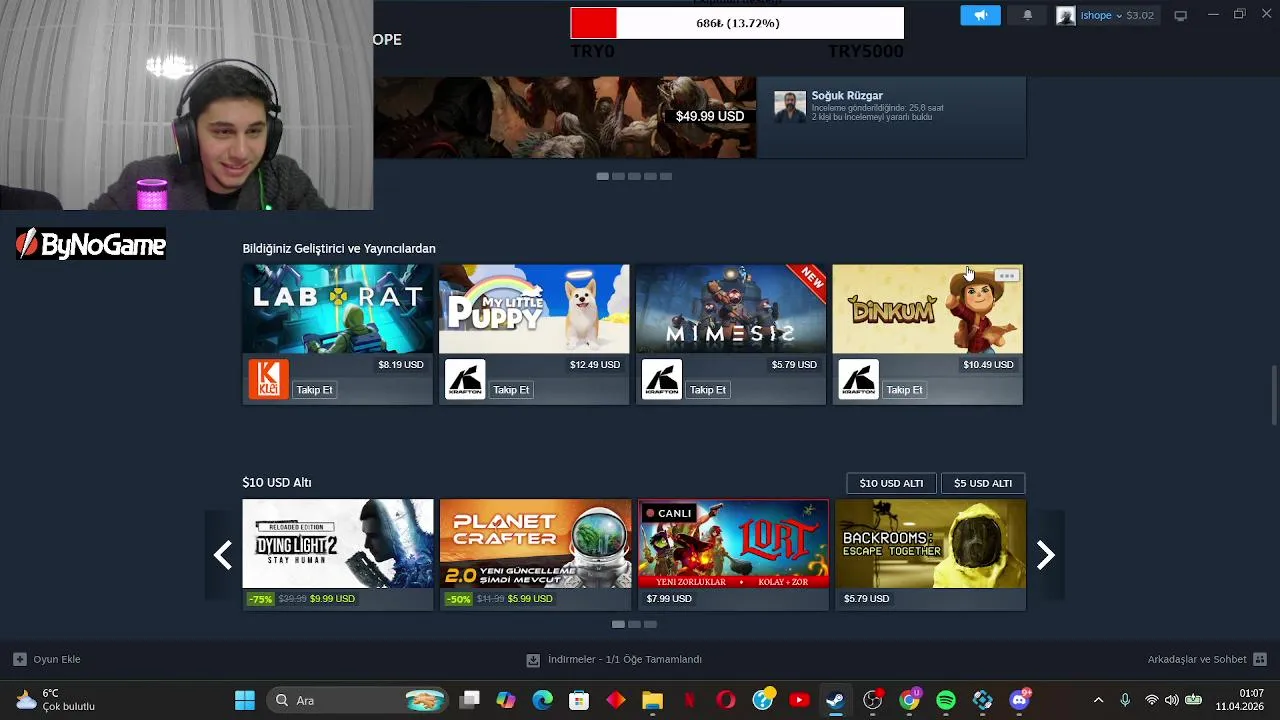Open Microsoft Store from taskbar
Image resolution: width=1280 pixels, height=720 pixels.
pyautogui.click(x=579, y=700)
